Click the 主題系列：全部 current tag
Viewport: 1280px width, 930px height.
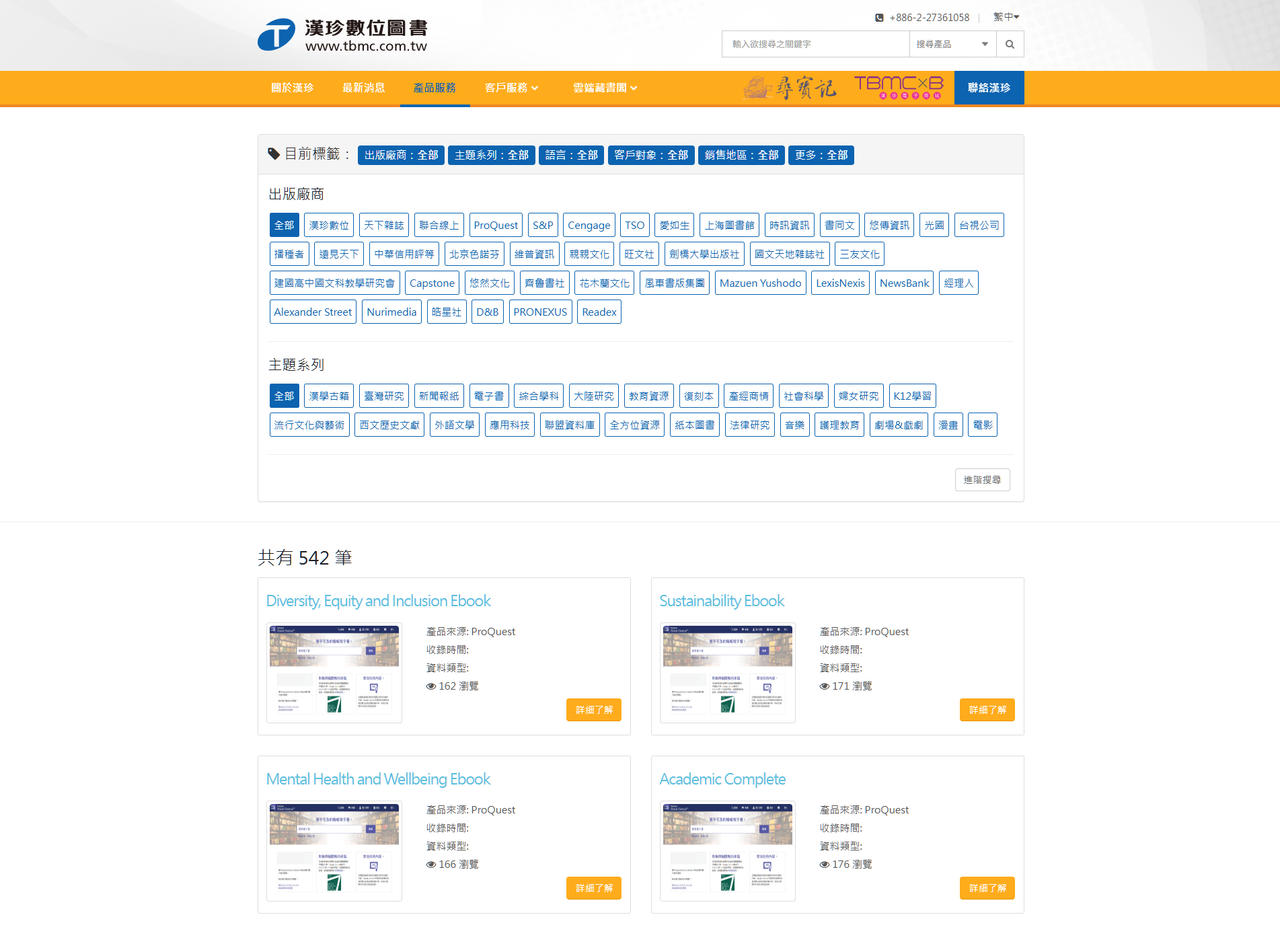(x=491, y=155)
